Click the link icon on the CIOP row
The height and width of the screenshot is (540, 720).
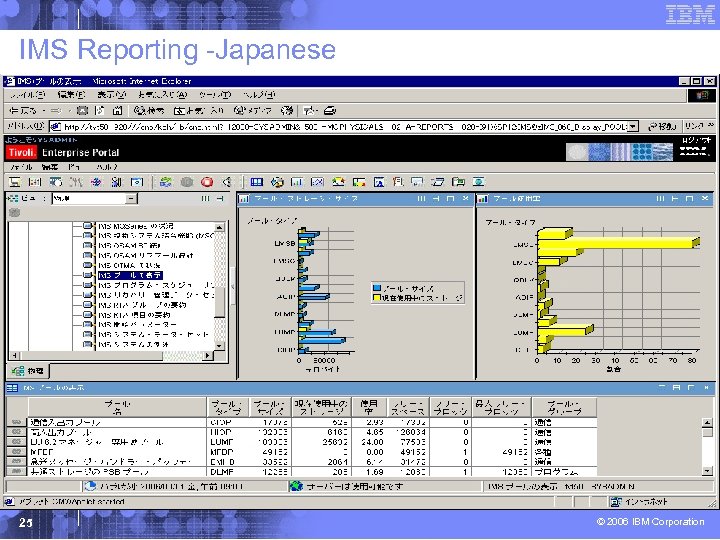pyautogui.click(x=17, y=422)
